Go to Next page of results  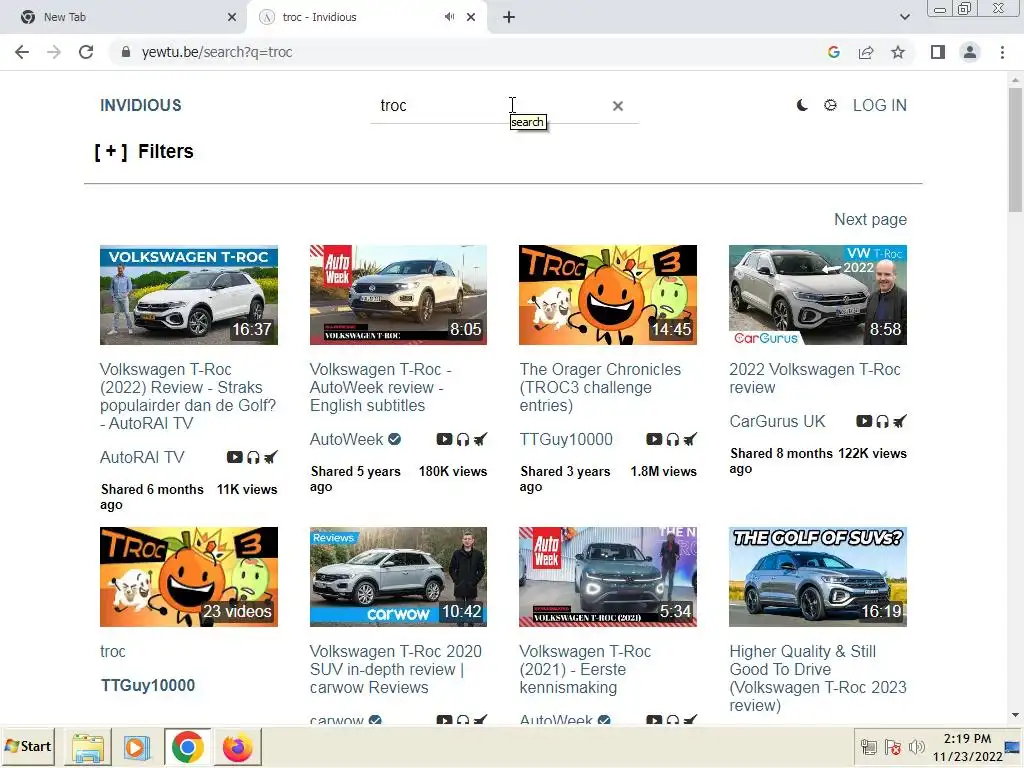[870, 219]
